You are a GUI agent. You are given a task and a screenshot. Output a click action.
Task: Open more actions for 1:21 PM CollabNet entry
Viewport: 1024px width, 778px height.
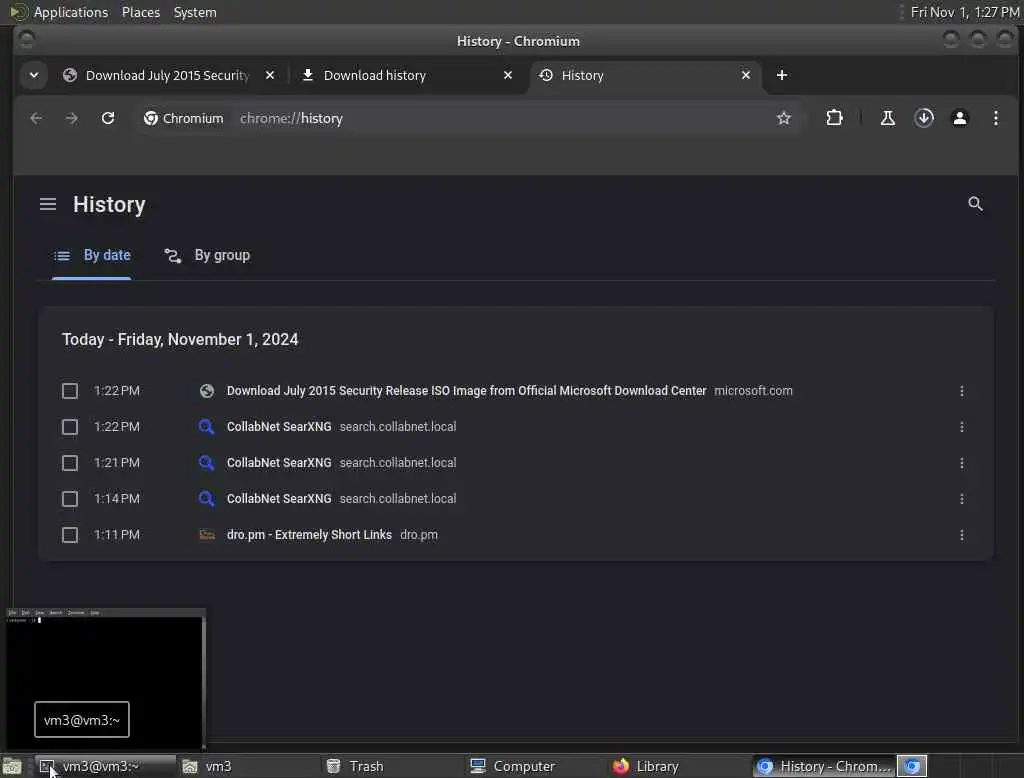pyautogui.click(x=961, y=462)
